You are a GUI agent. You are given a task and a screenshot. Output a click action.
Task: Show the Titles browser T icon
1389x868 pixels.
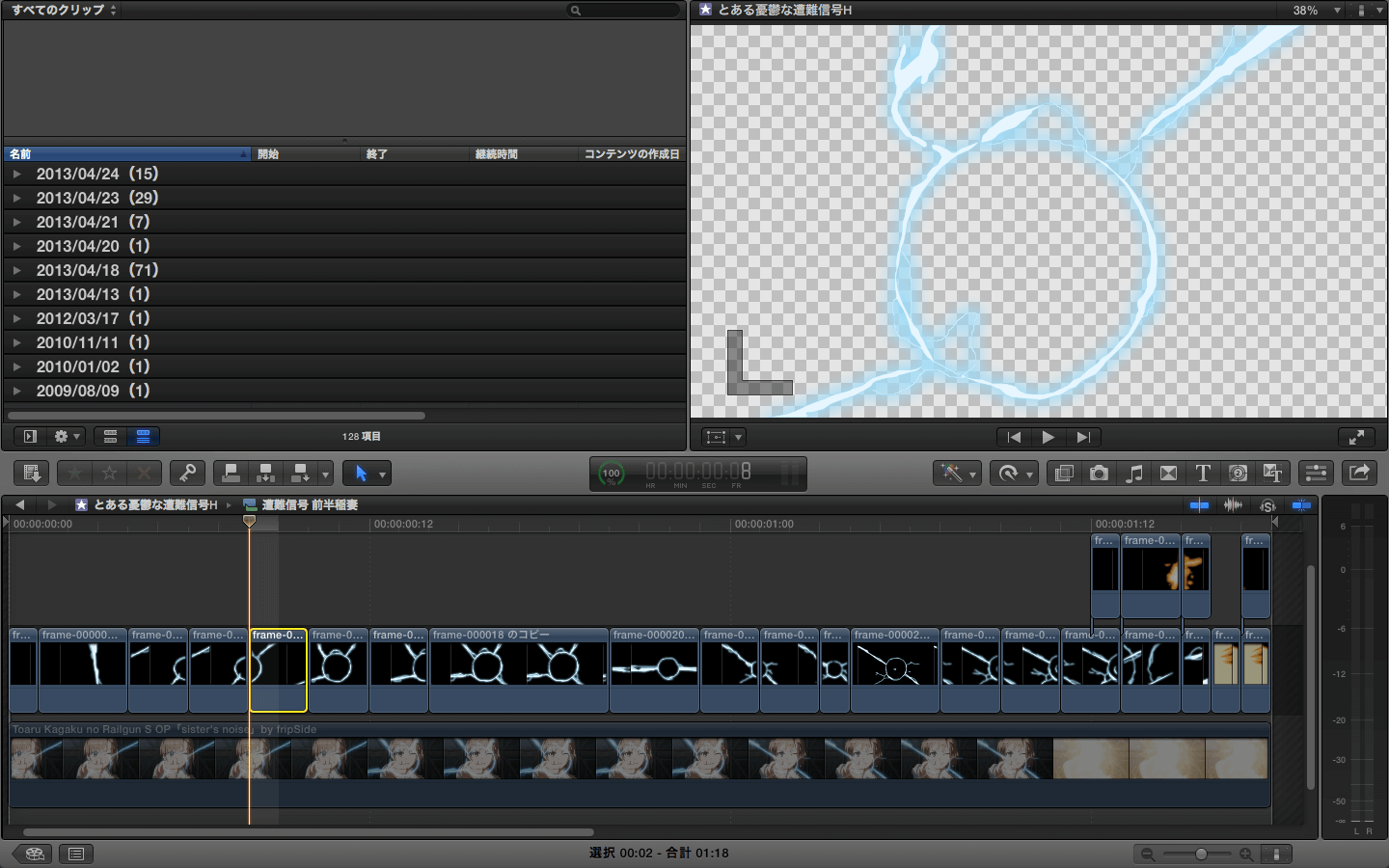coord(1203,473)
